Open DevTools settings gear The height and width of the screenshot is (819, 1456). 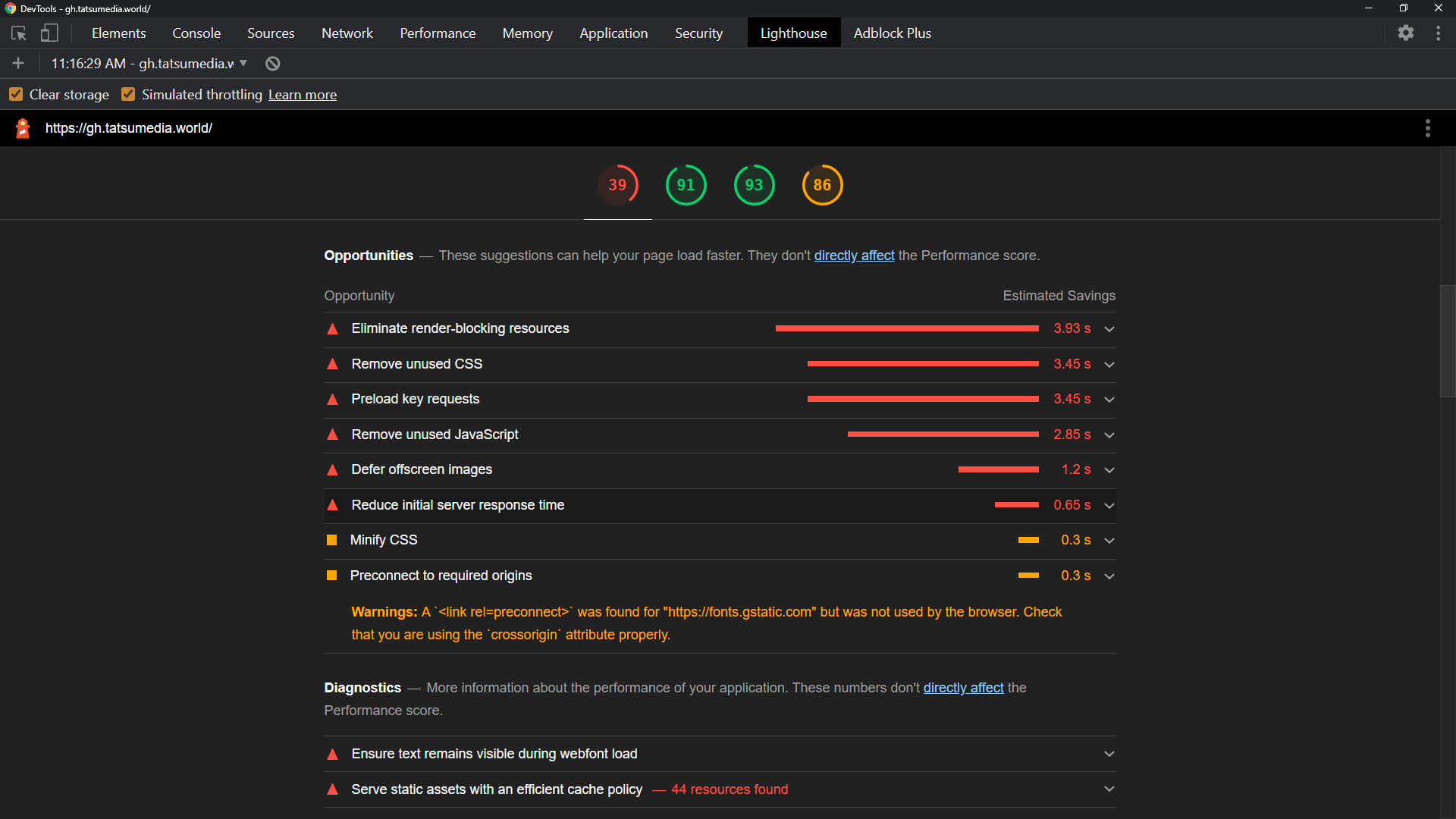point(1406,33)
